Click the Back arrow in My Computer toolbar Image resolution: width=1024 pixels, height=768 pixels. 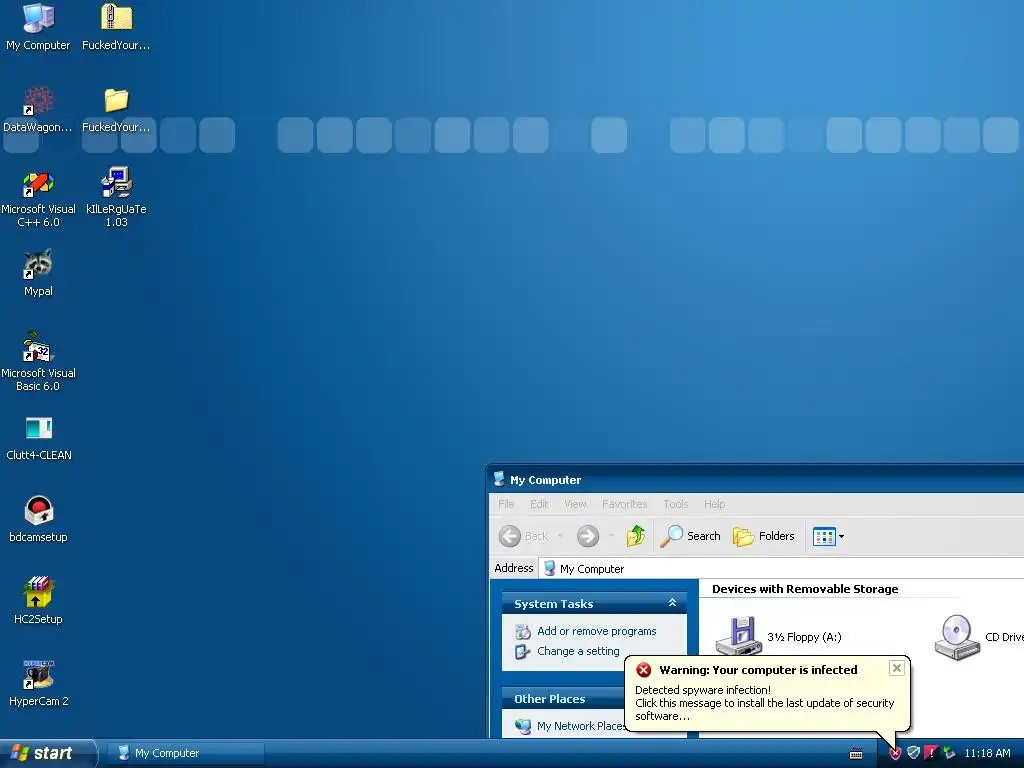pyautogui.click(x=524, y=536)
